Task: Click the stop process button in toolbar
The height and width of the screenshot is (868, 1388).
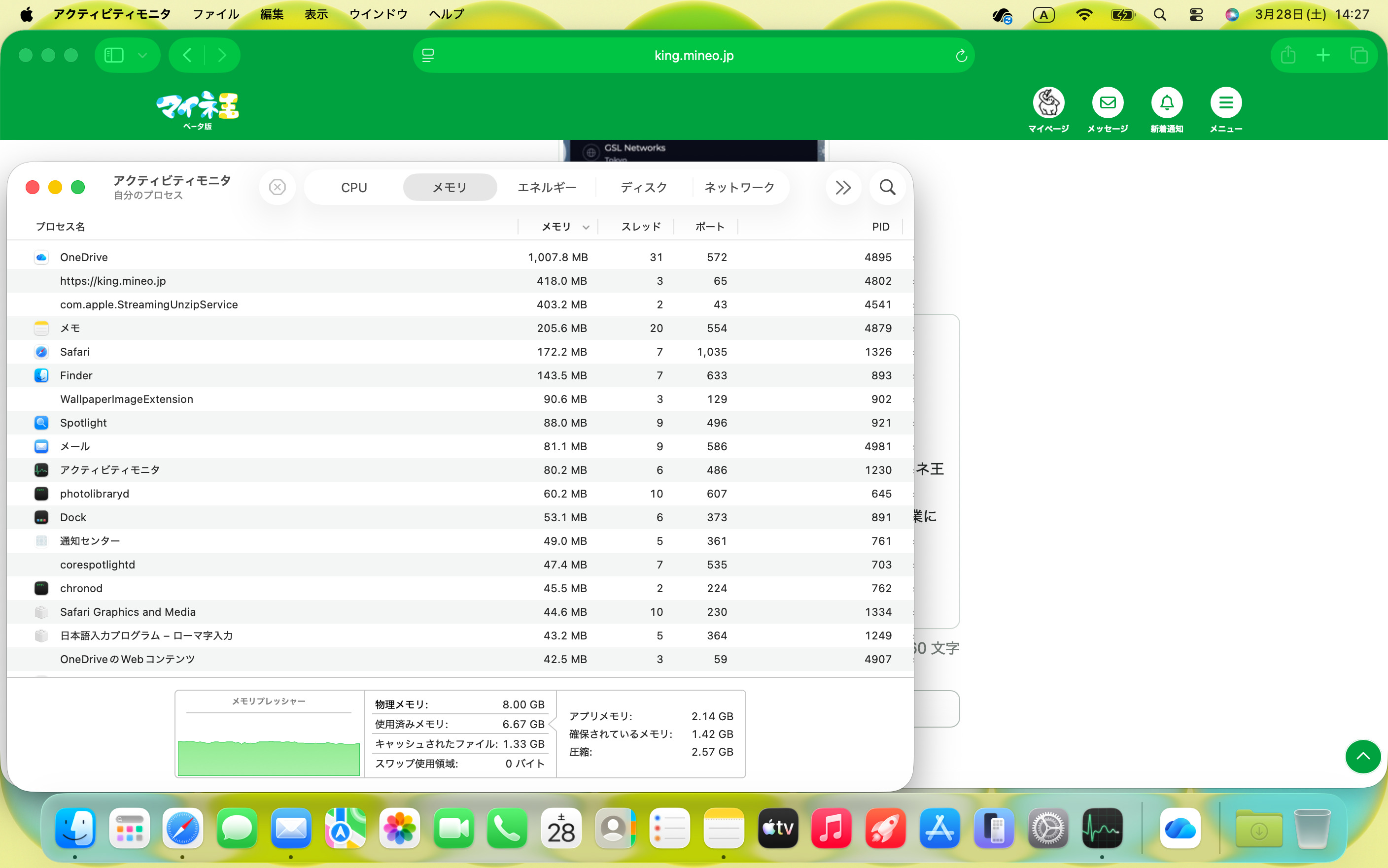Action: pyautogui.click(x=278, y=187)
